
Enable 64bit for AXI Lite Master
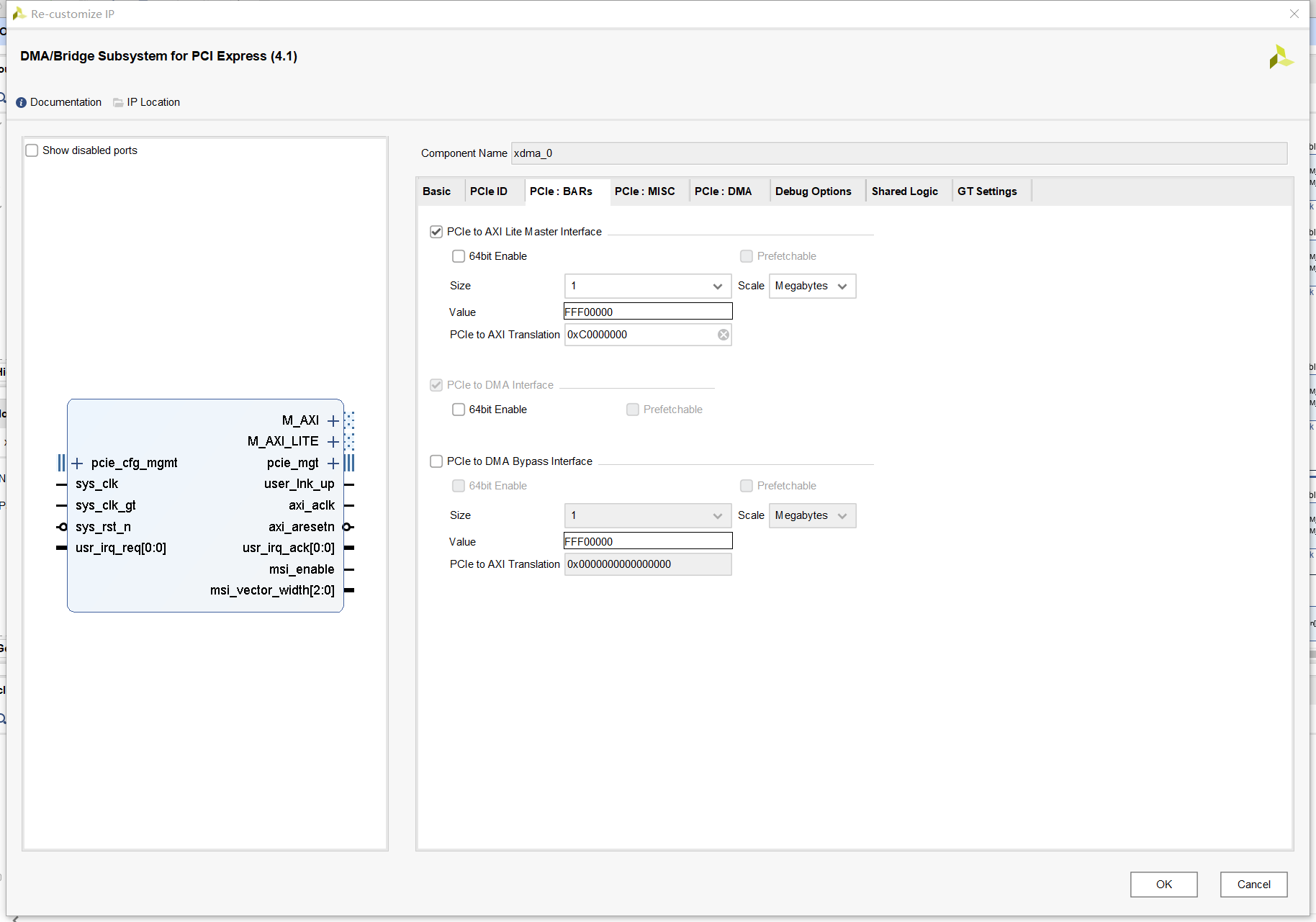(459, 256)
